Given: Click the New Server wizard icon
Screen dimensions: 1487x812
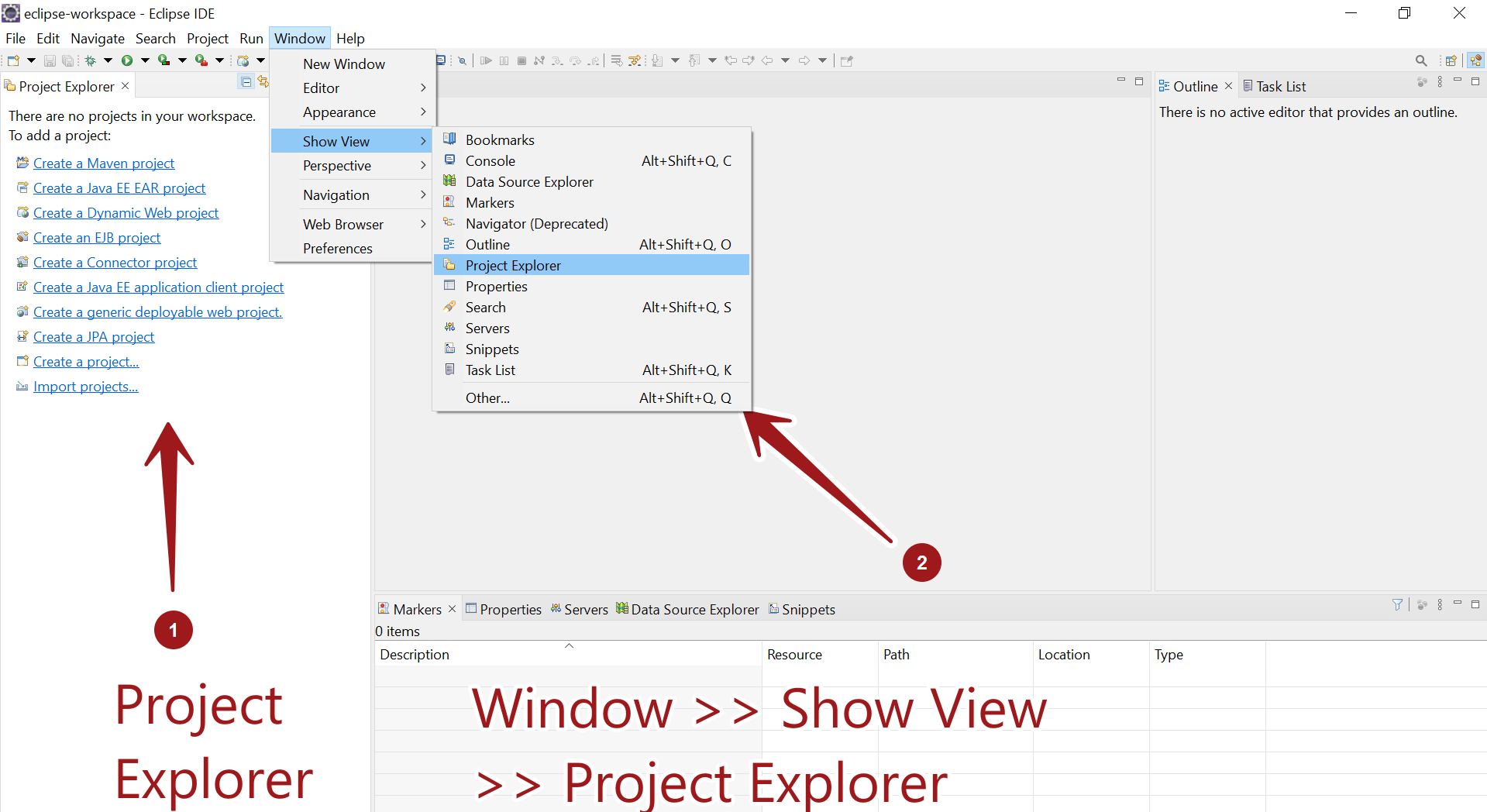Looking at the screenshot, I should [x=243, y=60].
